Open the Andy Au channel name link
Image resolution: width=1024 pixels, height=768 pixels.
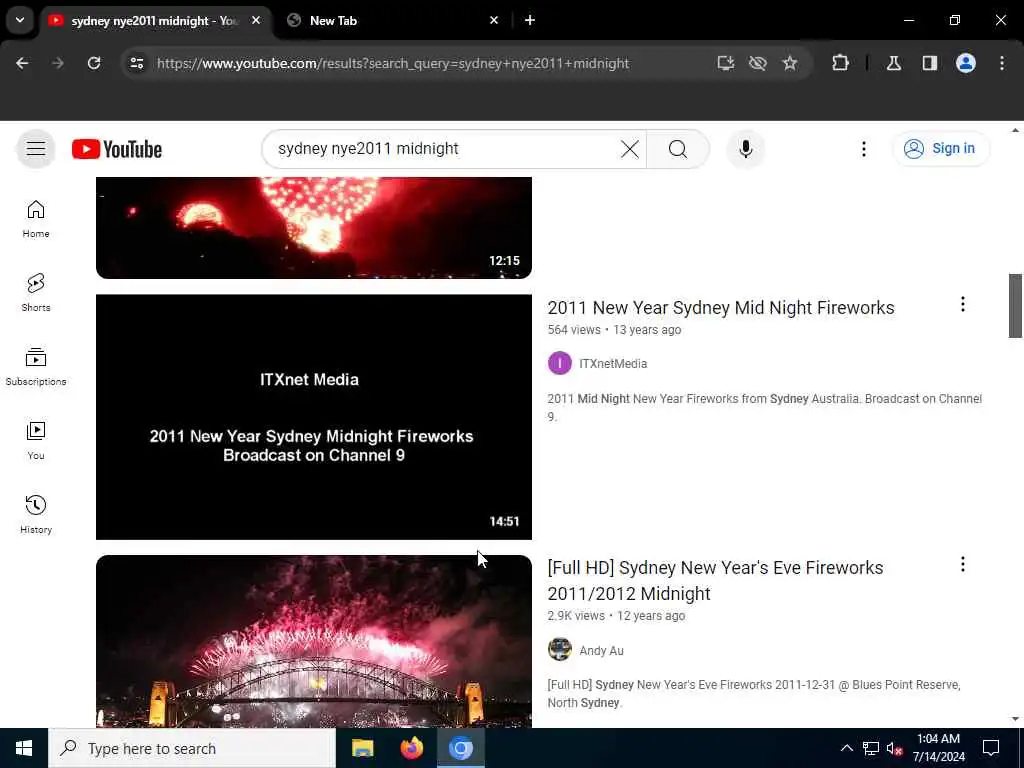pos(601,650)
